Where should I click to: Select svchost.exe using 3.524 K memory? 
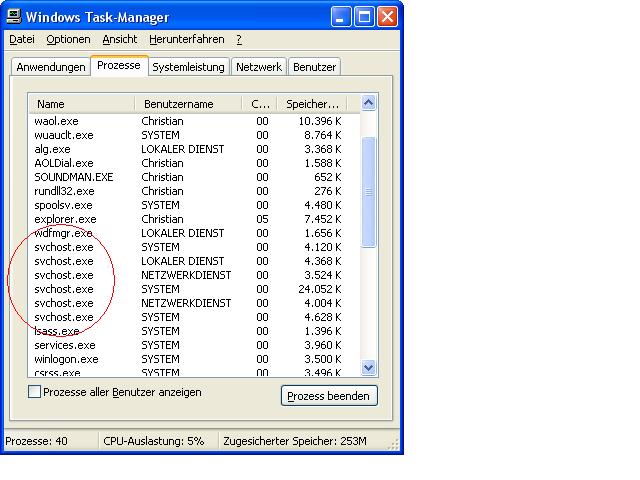click(194, 275)
